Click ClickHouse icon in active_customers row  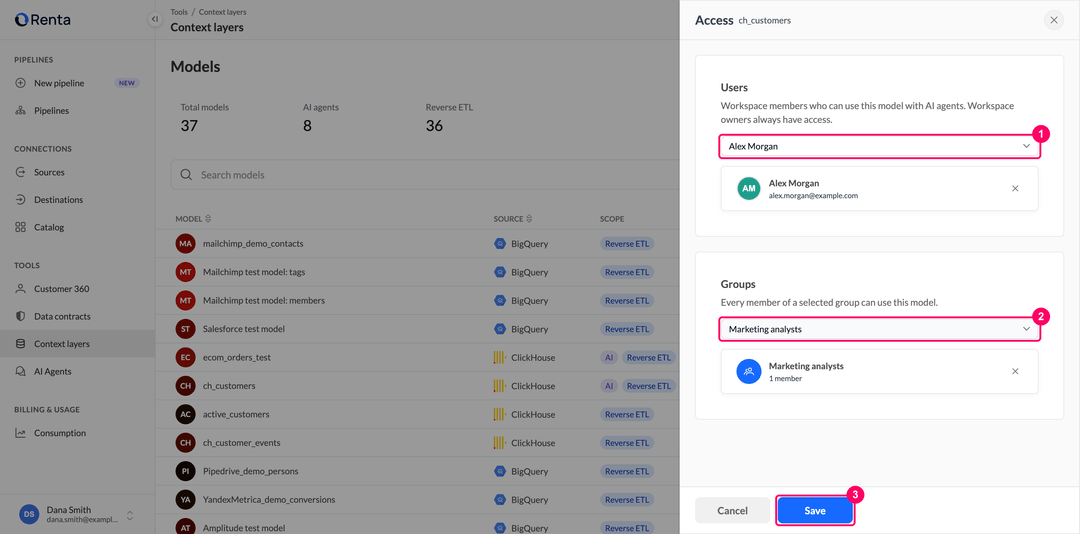click(x=500, y=415)
